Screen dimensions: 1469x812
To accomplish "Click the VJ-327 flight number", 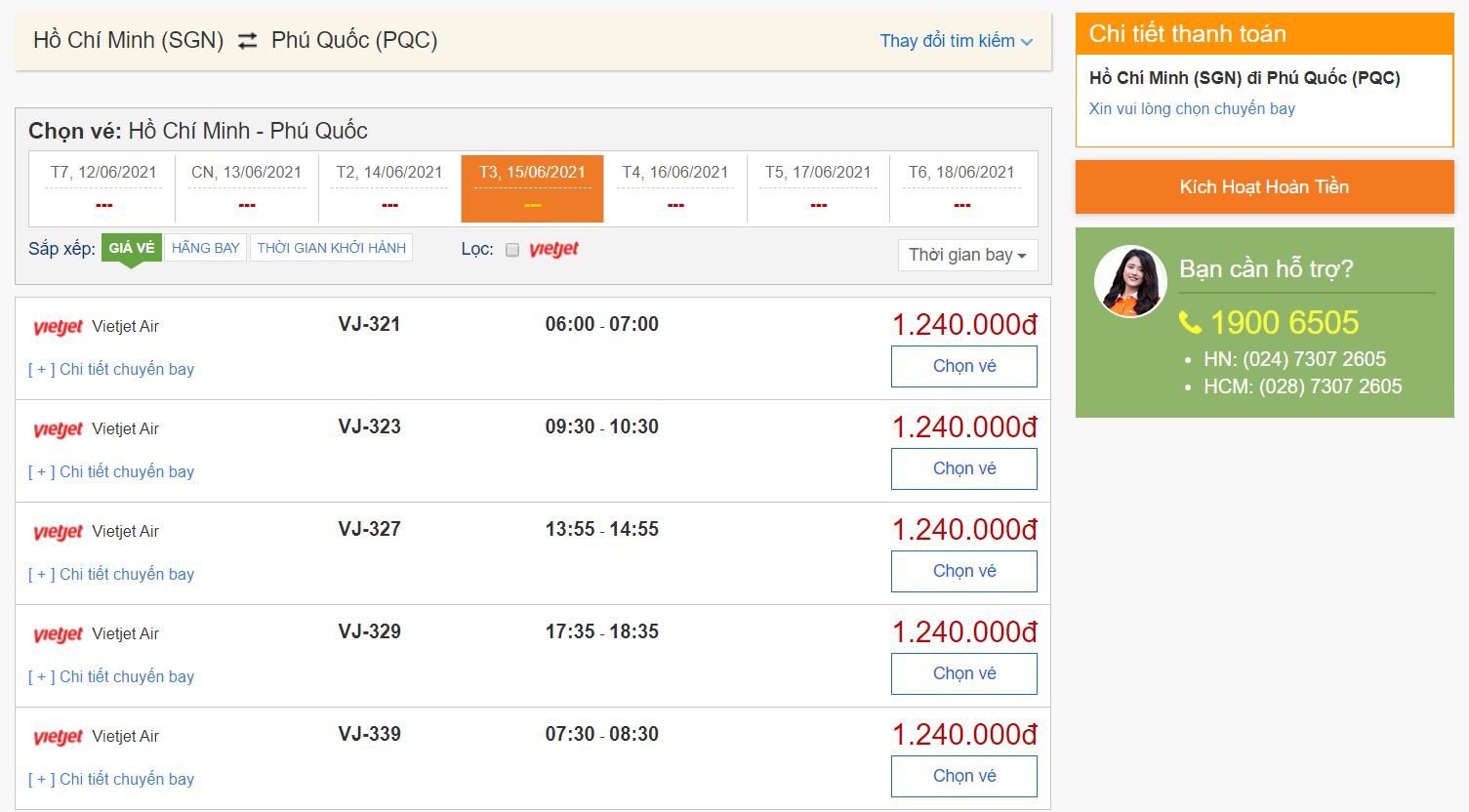I will tap(369, 529).
